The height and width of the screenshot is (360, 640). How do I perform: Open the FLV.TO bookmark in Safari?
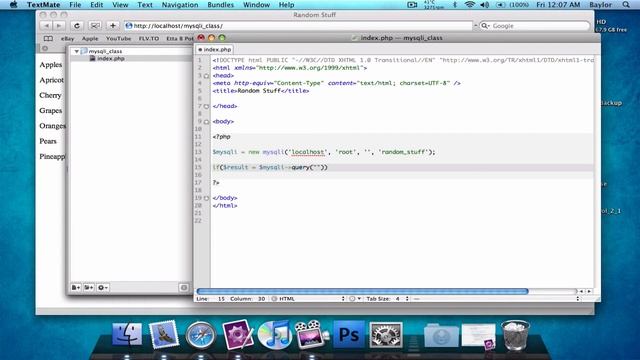click(x=149, y=38)
